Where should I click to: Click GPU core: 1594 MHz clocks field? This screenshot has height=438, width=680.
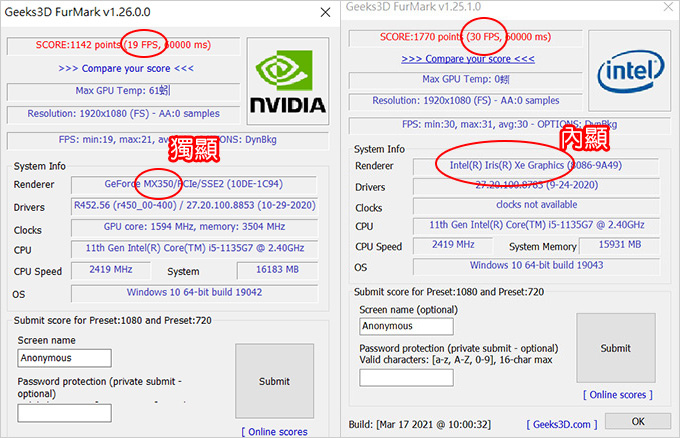click(194, 227)
